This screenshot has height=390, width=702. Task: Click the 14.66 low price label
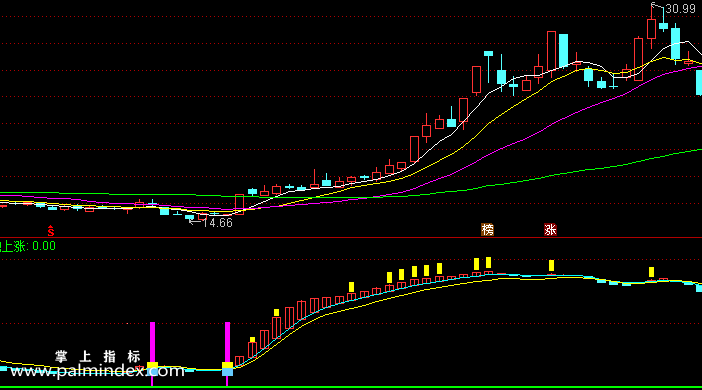point(217,223)
